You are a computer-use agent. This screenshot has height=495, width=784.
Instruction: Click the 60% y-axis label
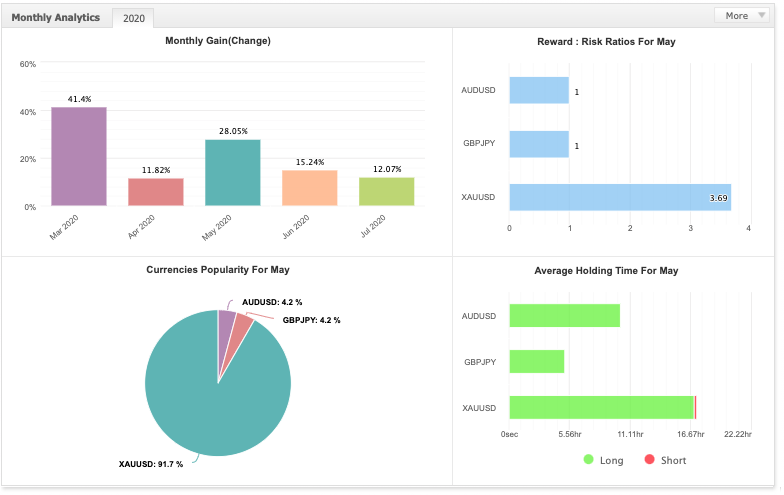[x=28, y=64]
